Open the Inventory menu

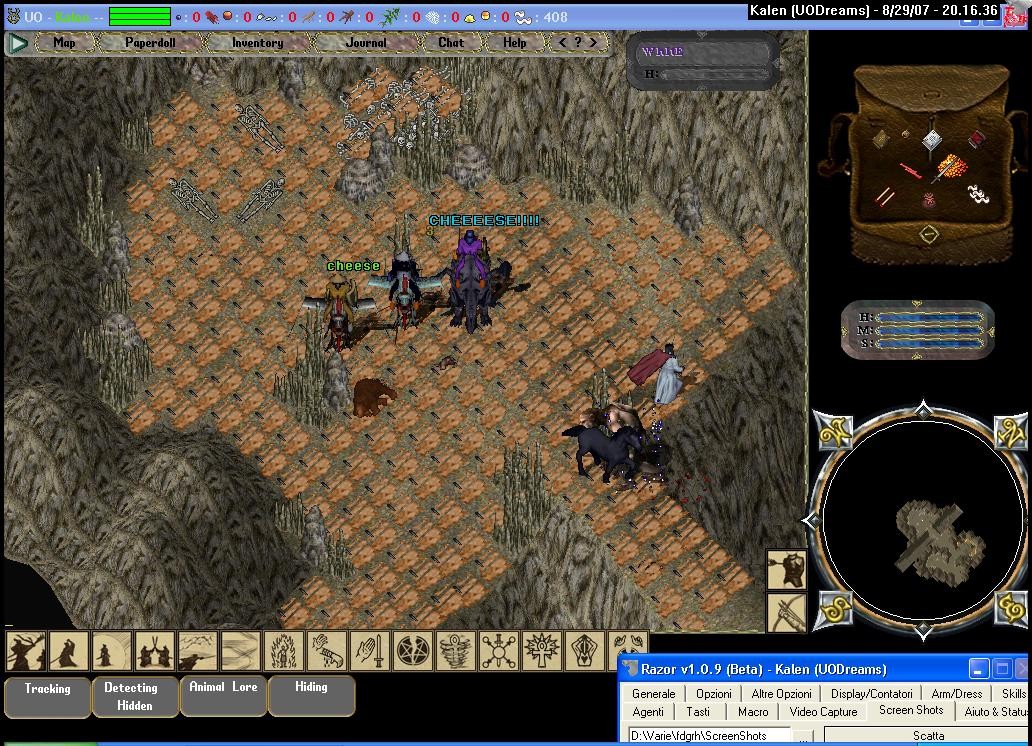point(257,43)
